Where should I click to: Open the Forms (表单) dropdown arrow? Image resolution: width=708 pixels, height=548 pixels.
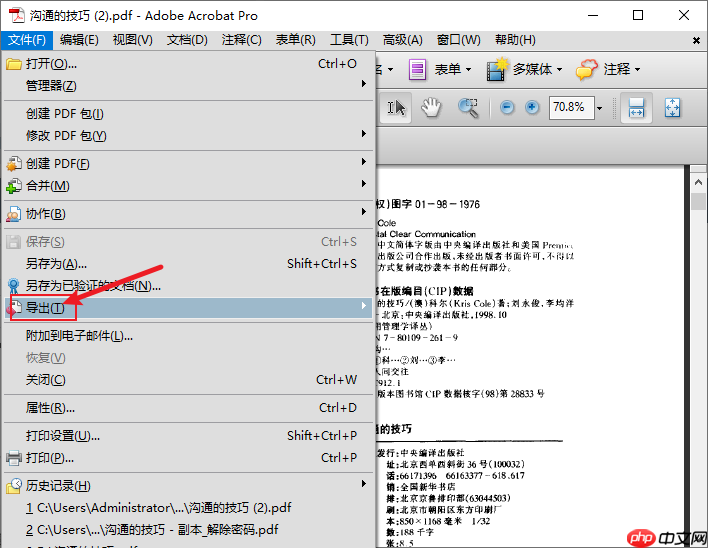pyautogui.click(x=468, y=70)
